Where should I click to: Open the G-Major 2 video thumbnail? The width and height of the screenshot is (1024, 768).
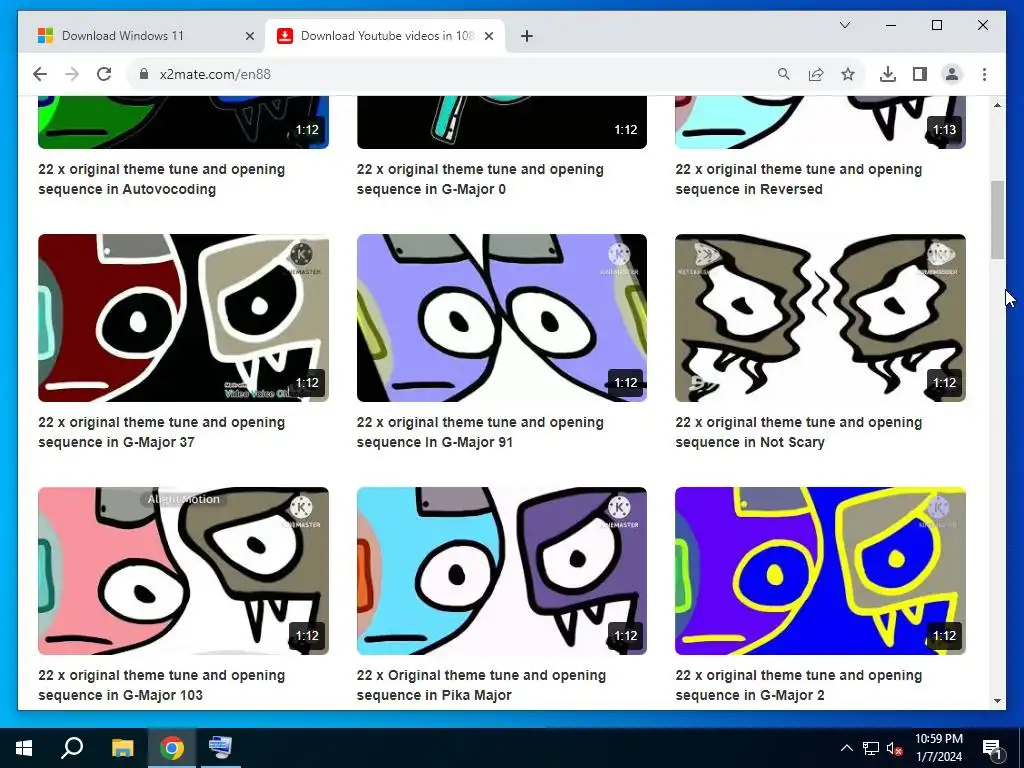pos(820,571)
